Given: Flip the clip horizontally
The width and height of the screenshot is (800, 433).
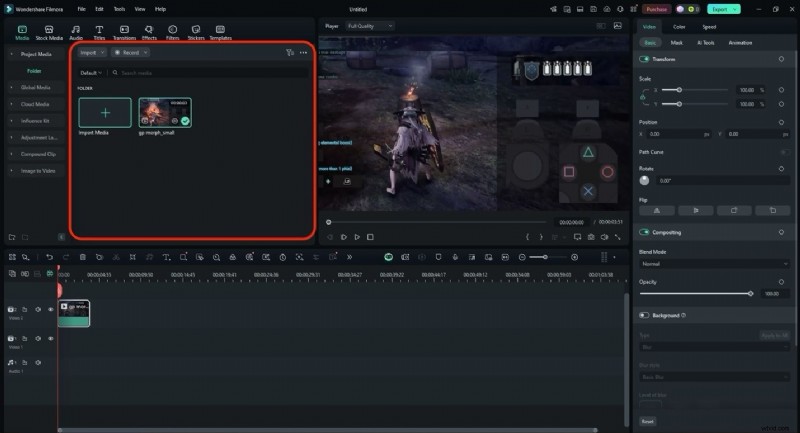Looking at the screenshot, I should (657, 211).
